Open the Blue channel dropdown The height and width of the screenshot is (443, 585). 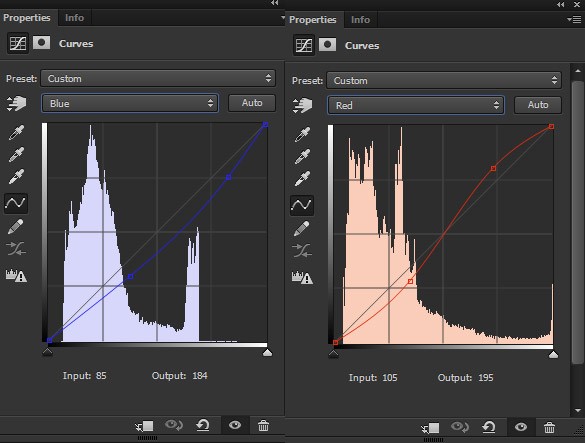pos(130,103)
